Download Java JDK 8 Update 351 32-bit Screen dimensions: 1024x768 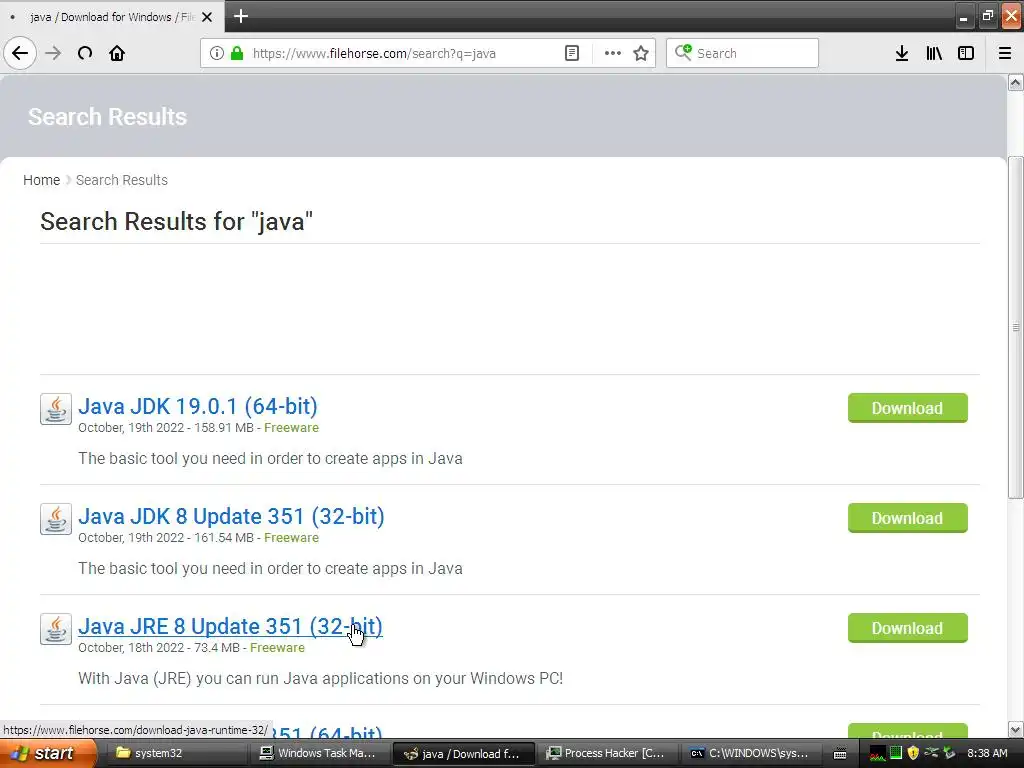click(907, 518)
